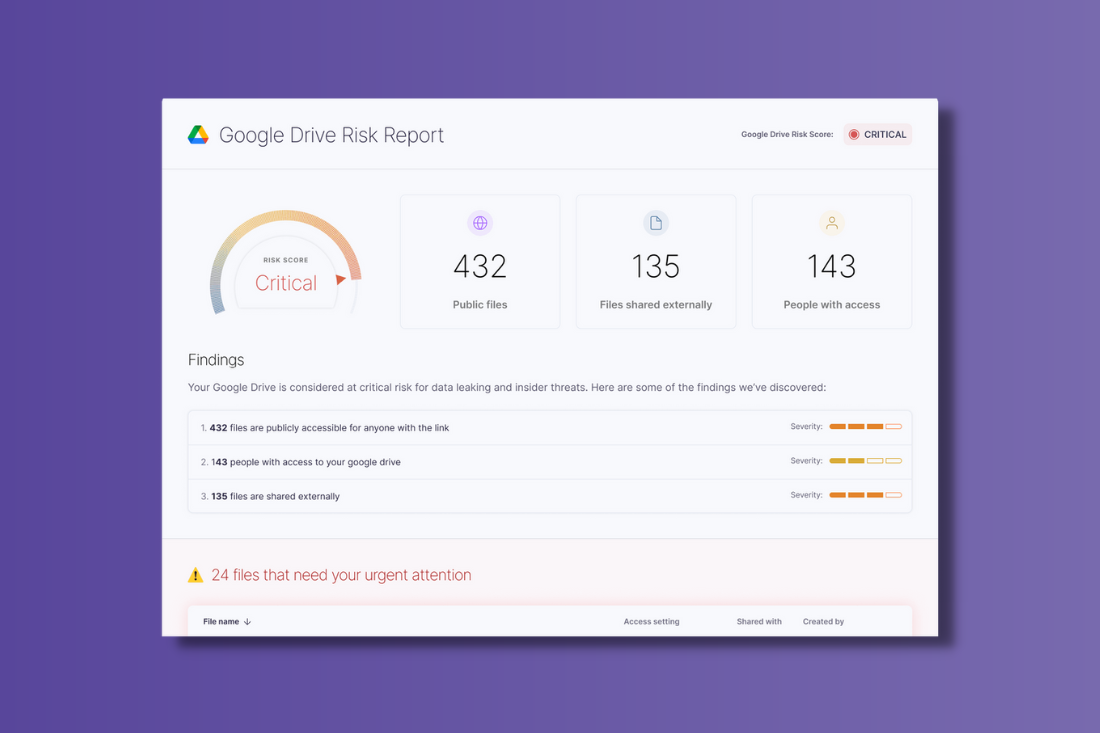The height and width of the screenshot is (735, 1100).
Task: Select finding 3 about 135 files shared externally
Action: click(550, 496)
